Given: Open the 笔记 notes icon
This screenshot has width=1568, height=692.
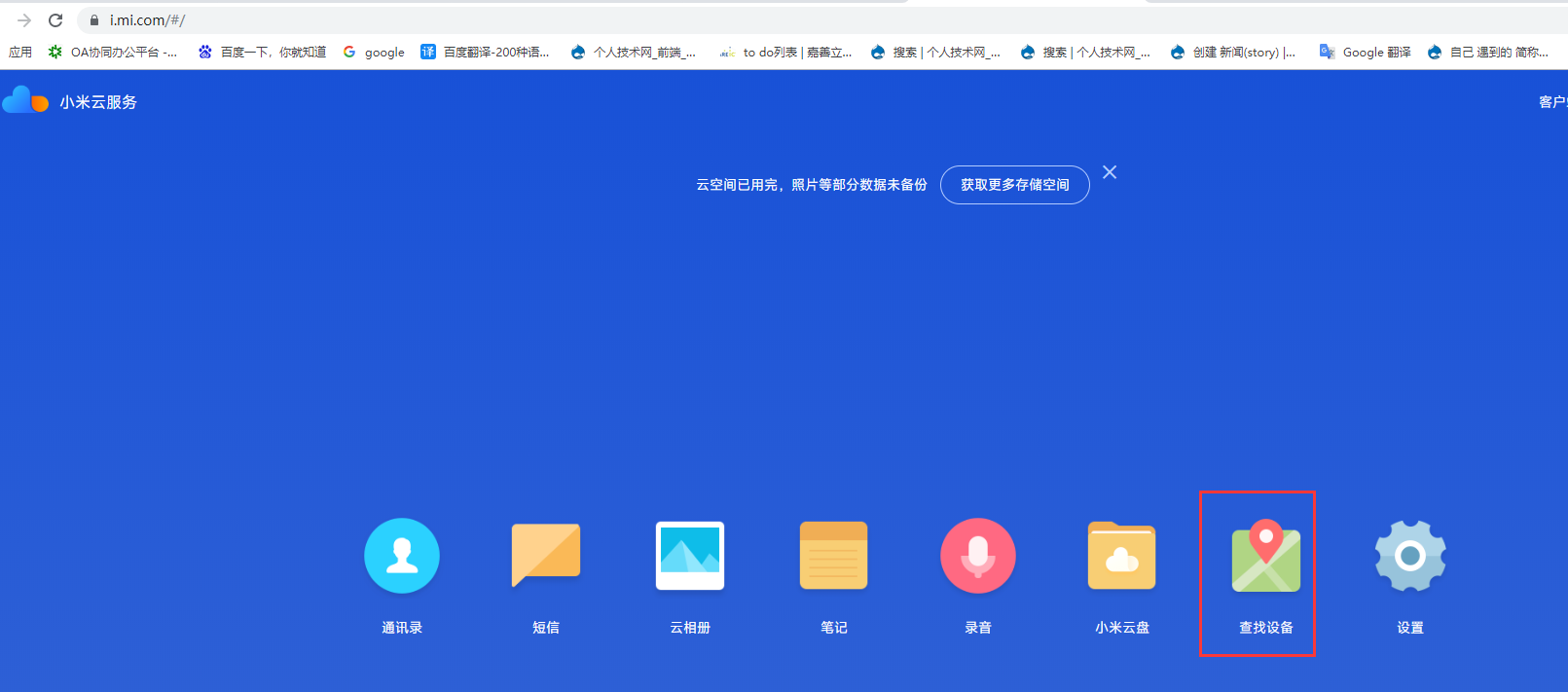Looking at the screenshot, I should pyautogui.click(x=834, y=556).
